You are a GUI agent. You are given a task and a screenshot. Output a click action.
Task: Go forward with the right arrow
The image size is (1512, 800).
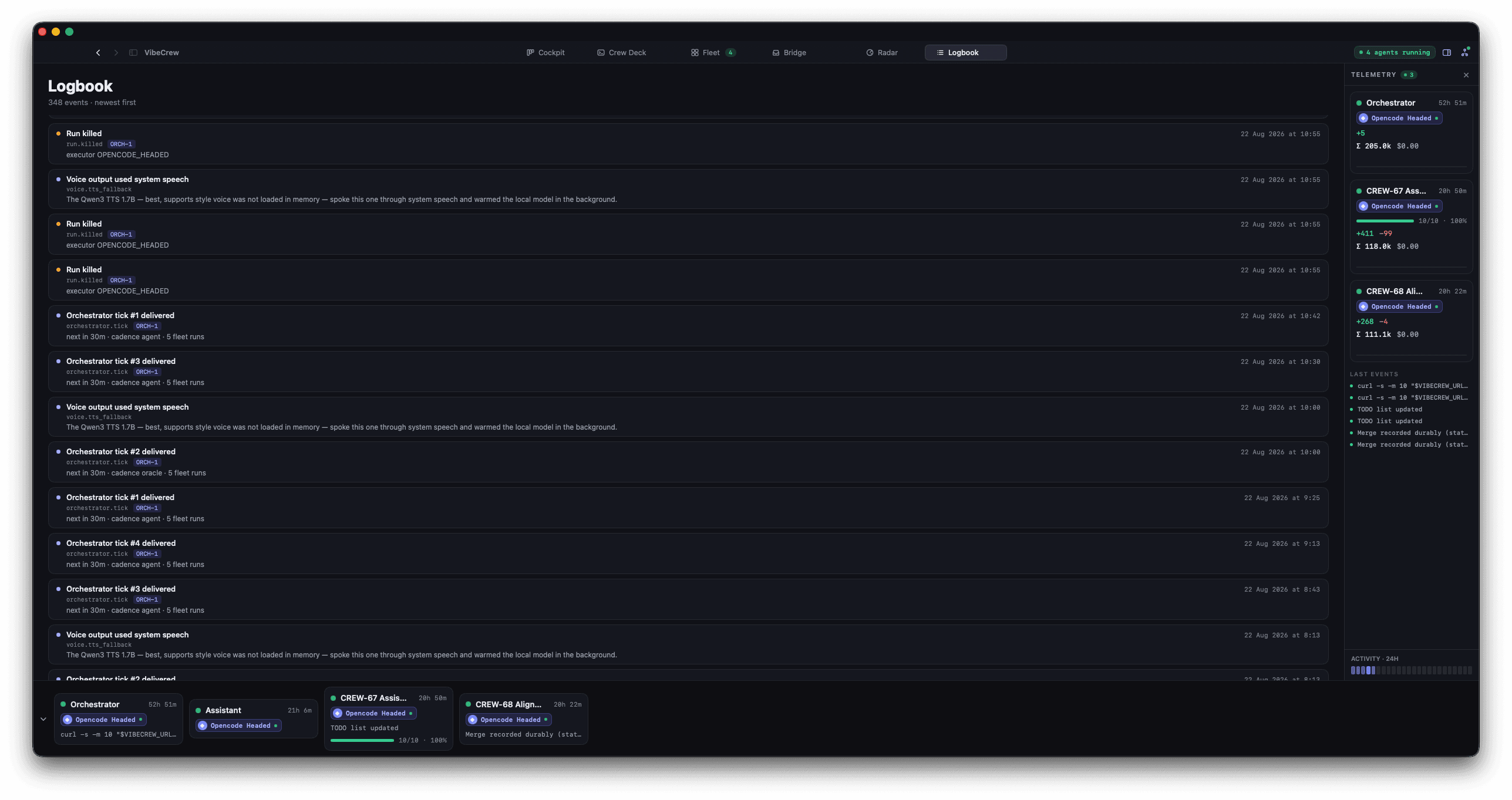(x=116, y=52)
